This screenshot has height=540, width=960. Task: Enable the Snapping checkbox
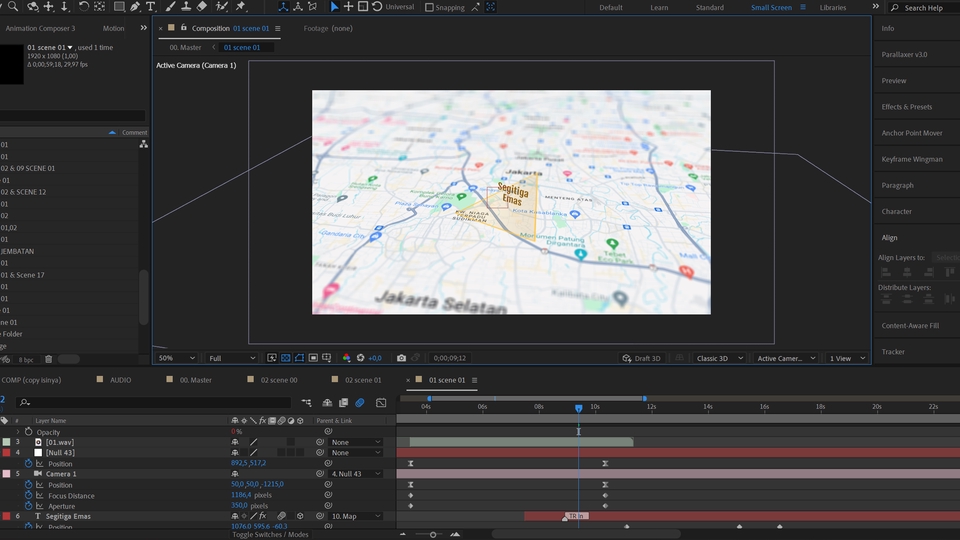tap(429, 7)
